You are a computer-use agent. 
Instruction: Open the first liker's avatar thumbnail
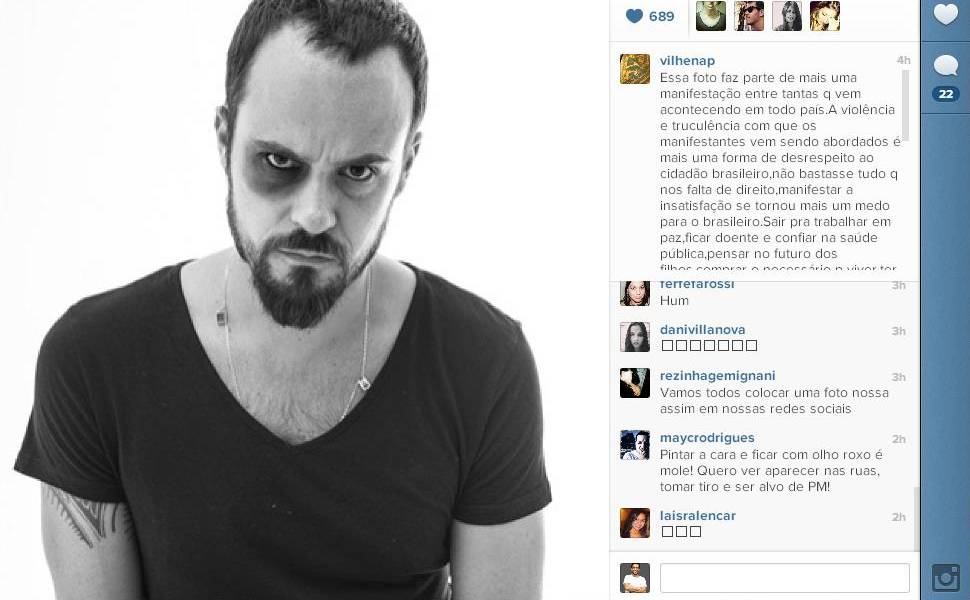[711, 15]
